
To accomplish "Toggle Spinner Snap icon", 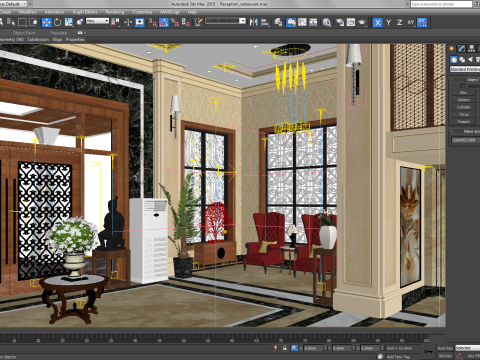I will 186,22.
